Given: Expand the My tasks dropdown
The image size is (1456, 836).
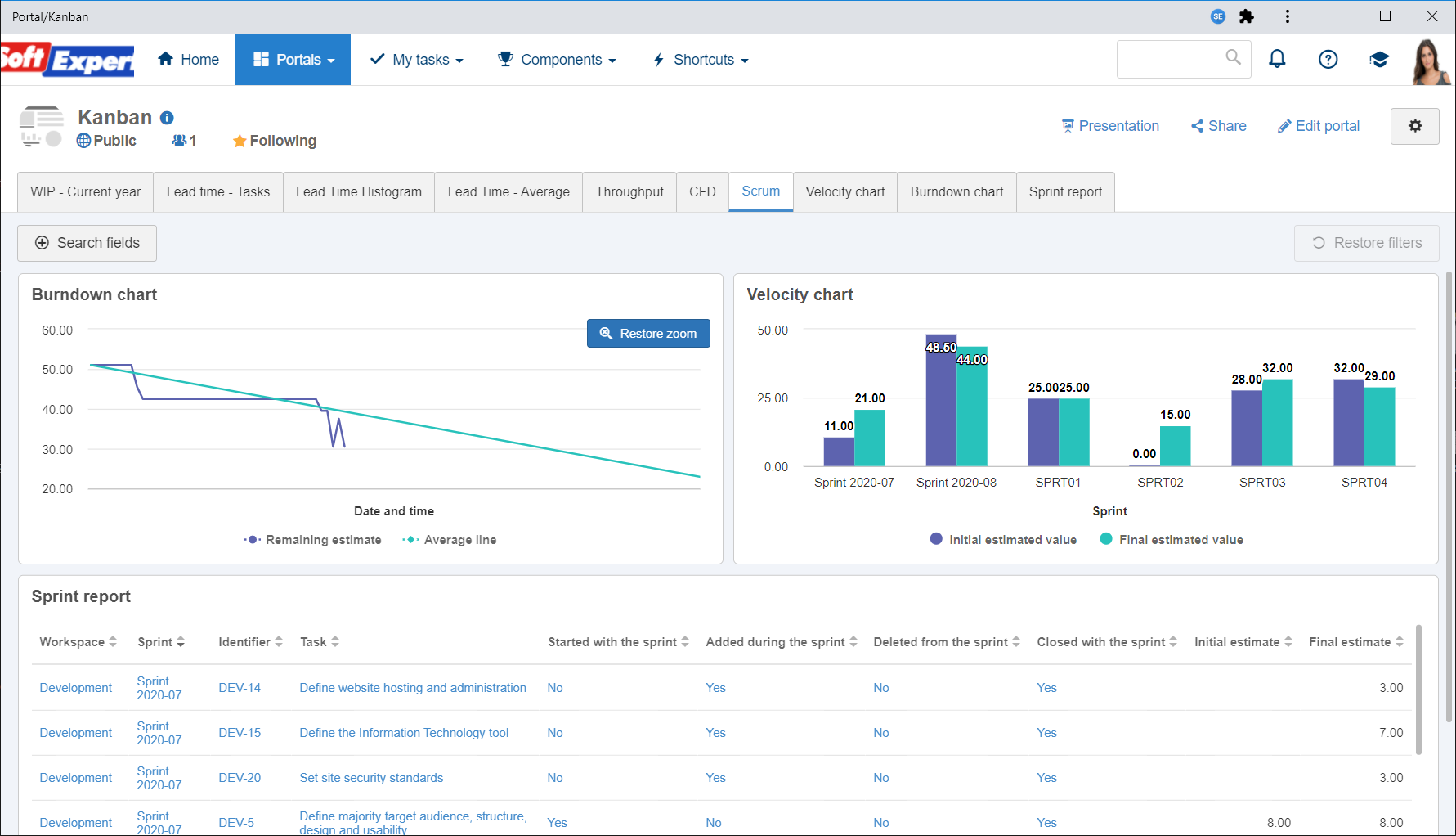Looking at the screenshot, I should 417,60.
